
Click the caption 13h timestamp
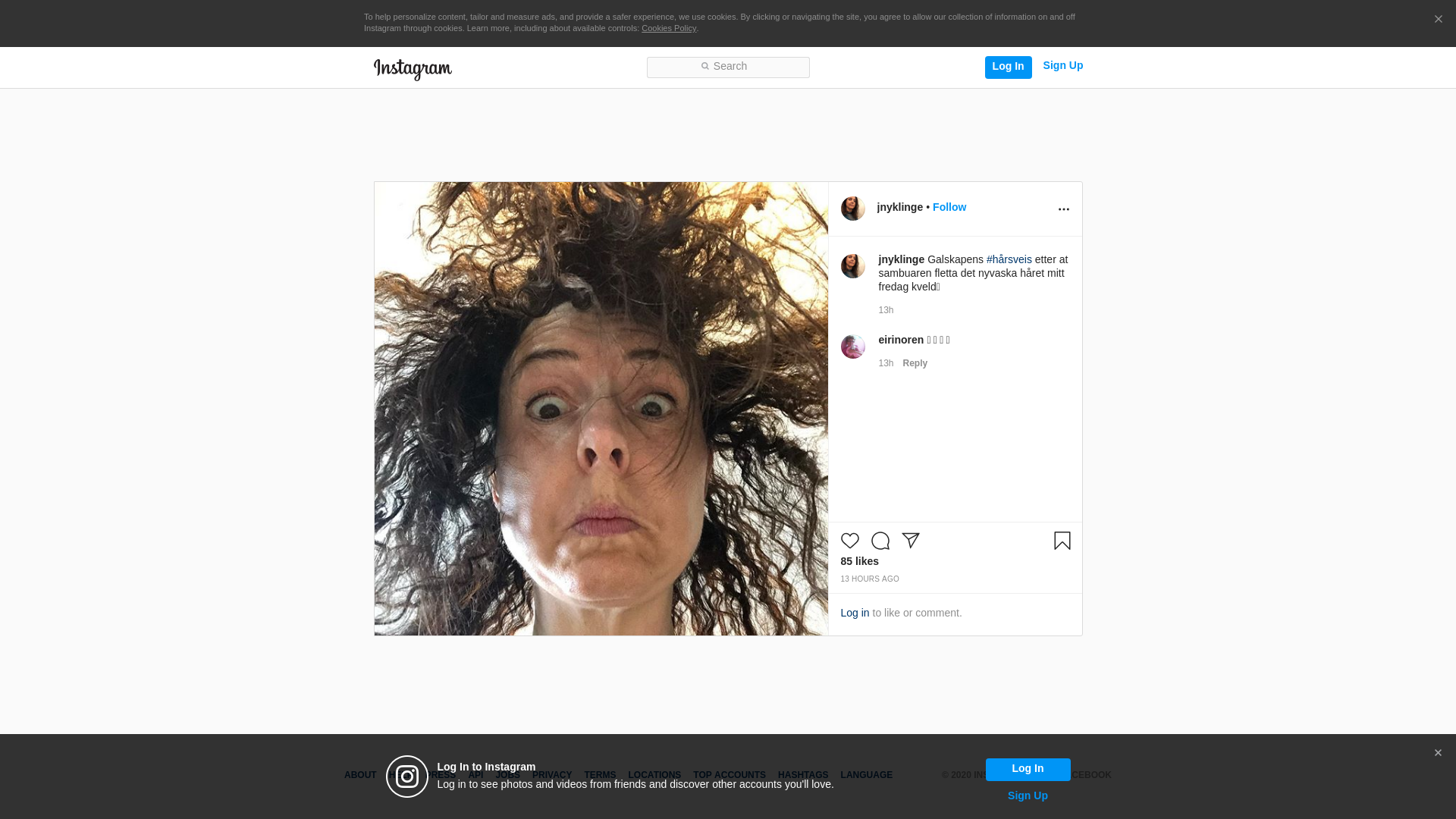(886, 310)
